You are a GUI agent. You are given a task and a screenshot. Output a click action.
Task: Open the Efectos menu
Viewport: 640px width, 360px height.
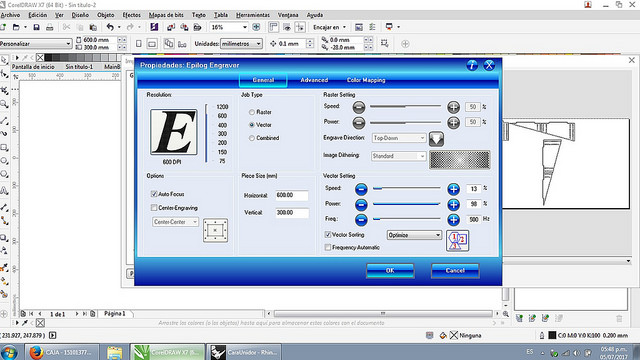click(131, 15)
